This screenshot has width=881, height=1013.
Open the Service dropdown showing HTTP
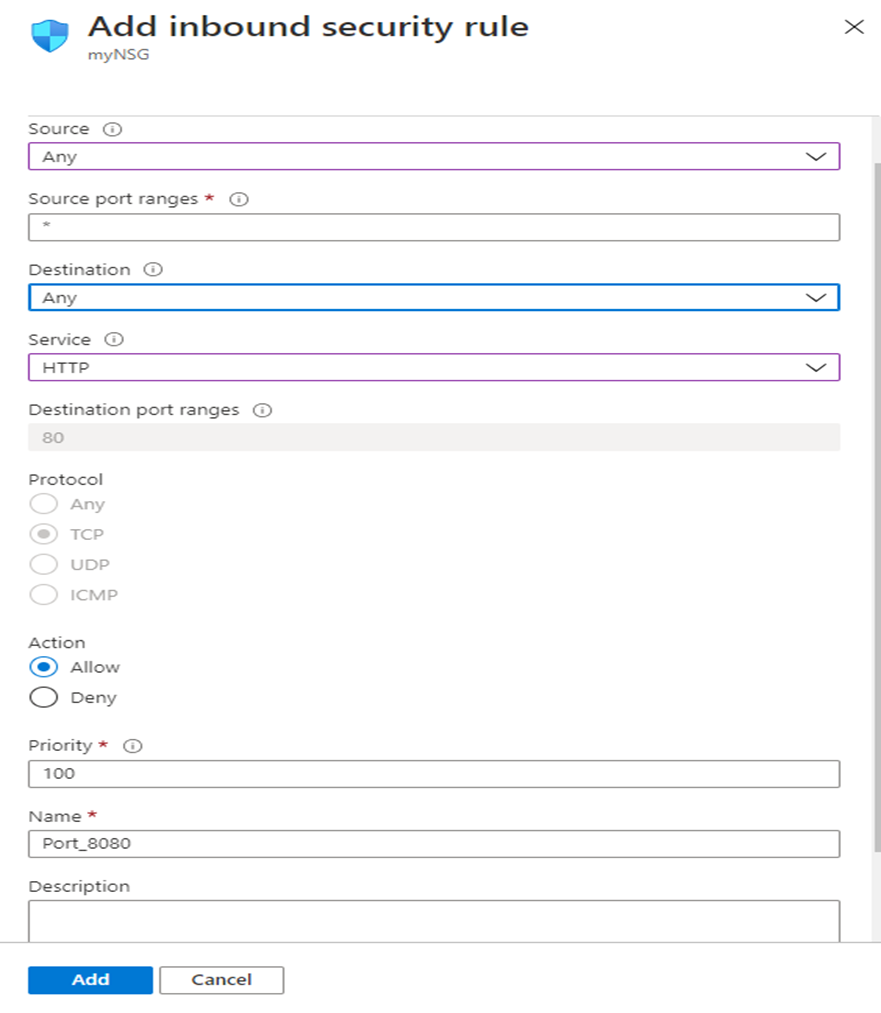pos(433,368)
